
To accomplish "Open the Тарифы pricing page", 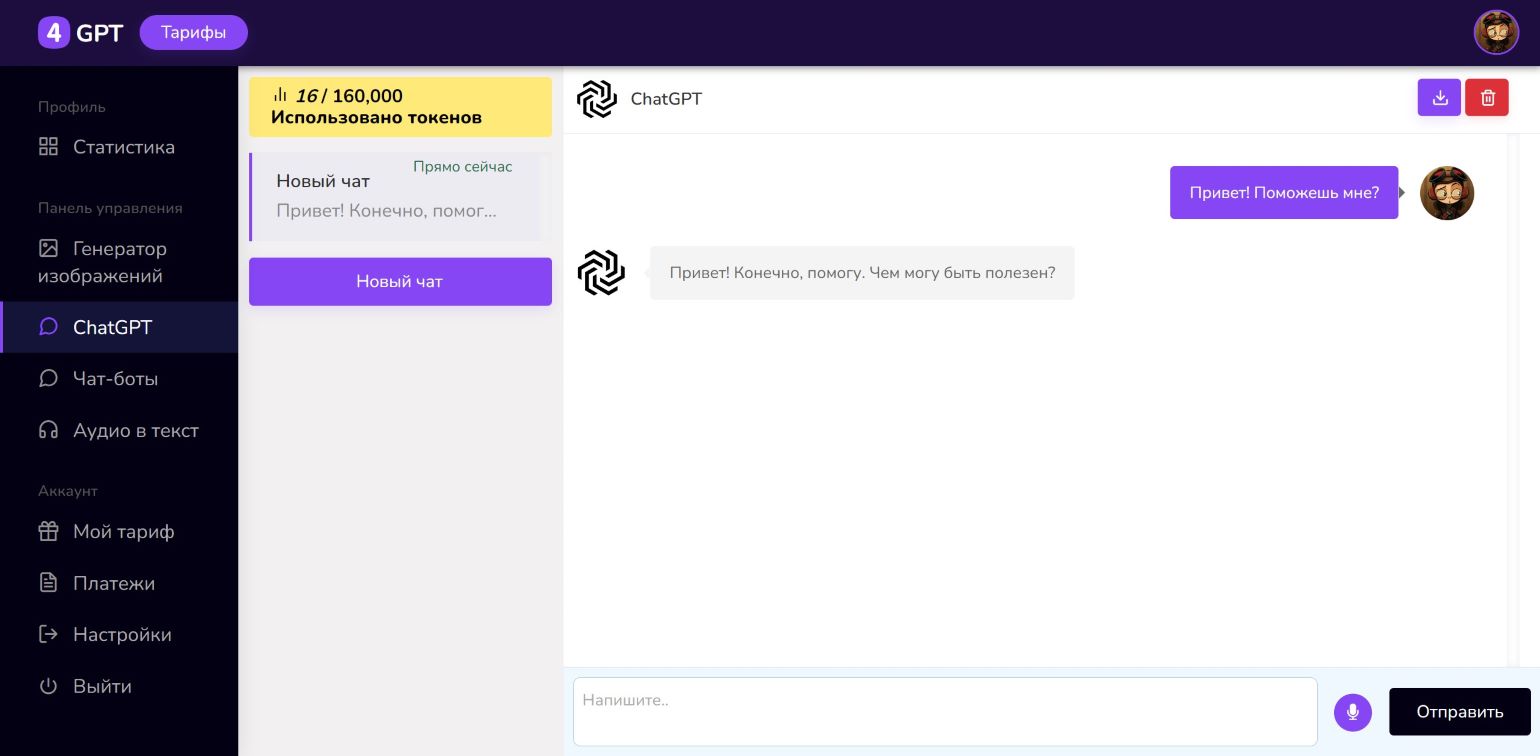I will coord(194,33).
